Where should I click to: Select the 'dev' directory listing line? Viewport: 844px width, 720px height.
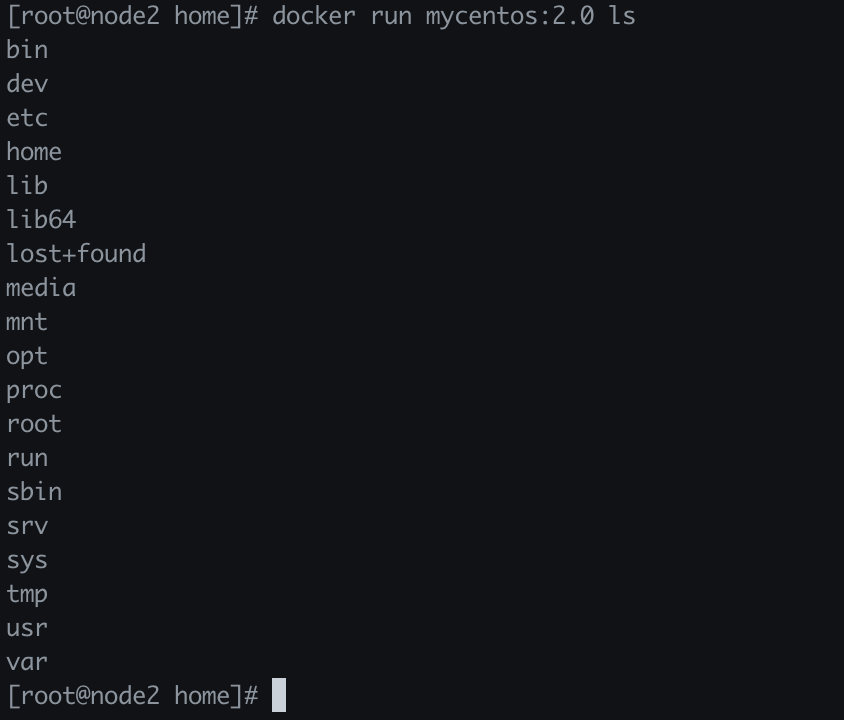(27, 84)
